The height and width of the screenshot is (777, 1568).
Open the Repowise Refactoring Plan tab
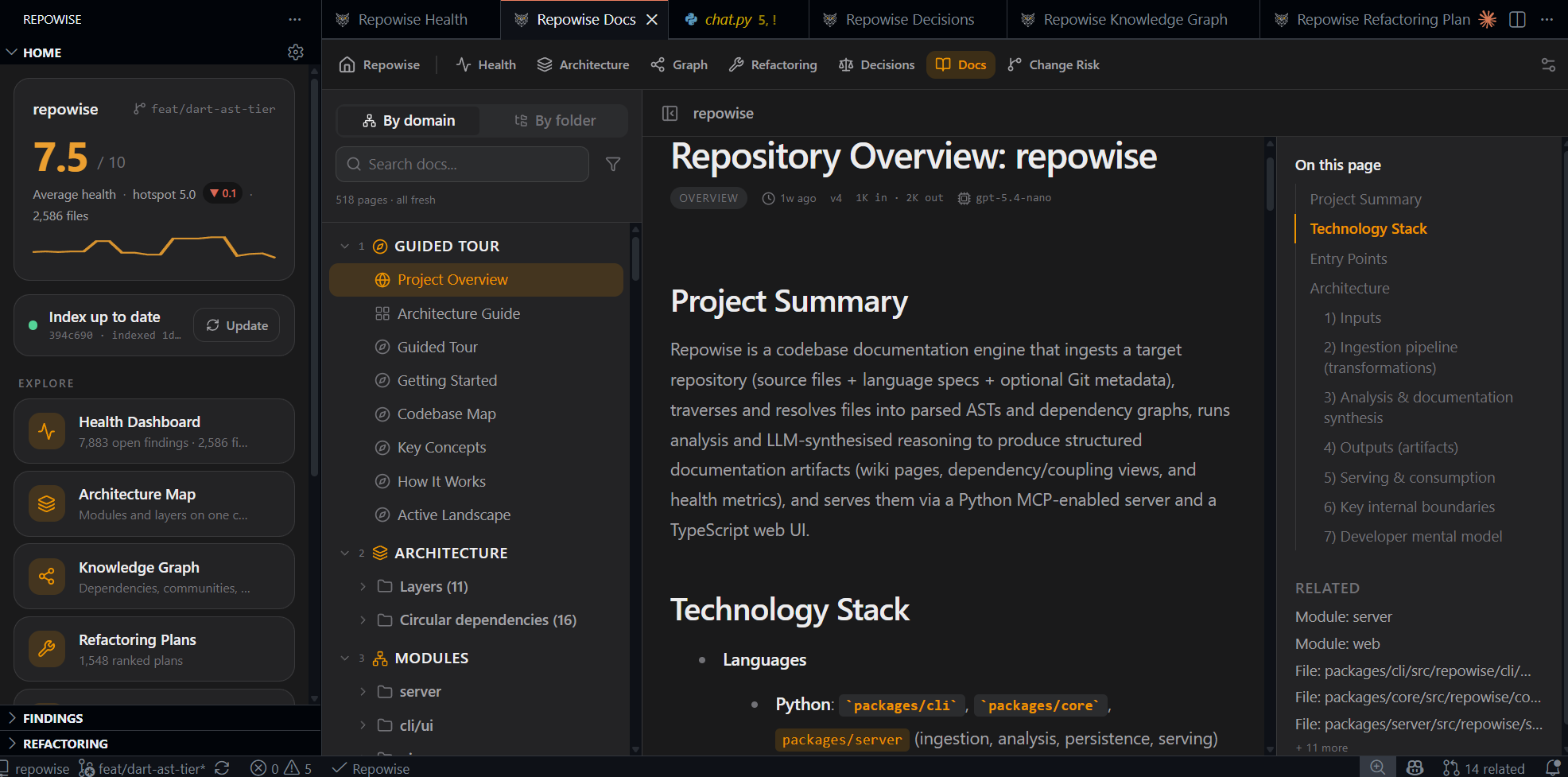click(x=1373, y=19)
